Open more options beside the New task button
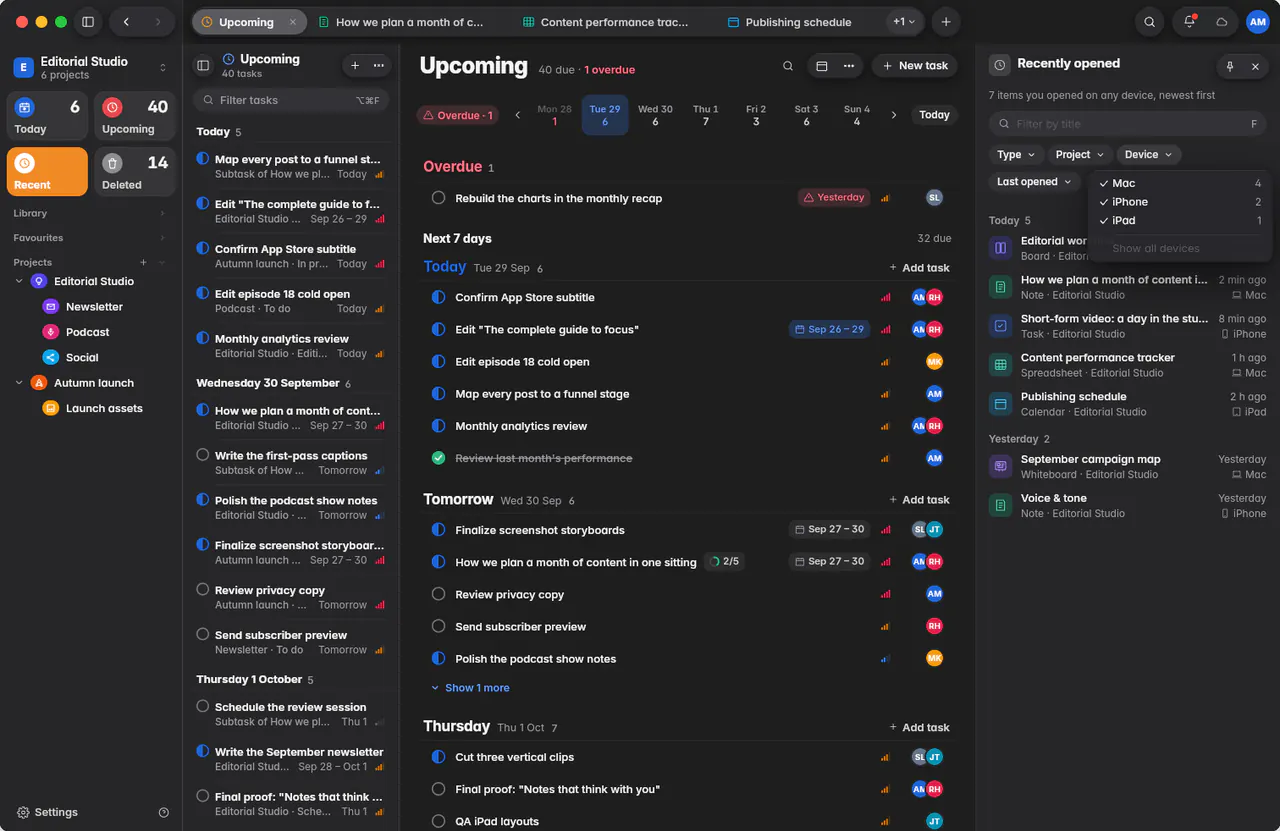The width and height of the screenshot is (1280, 831). [x=848, y=66]
